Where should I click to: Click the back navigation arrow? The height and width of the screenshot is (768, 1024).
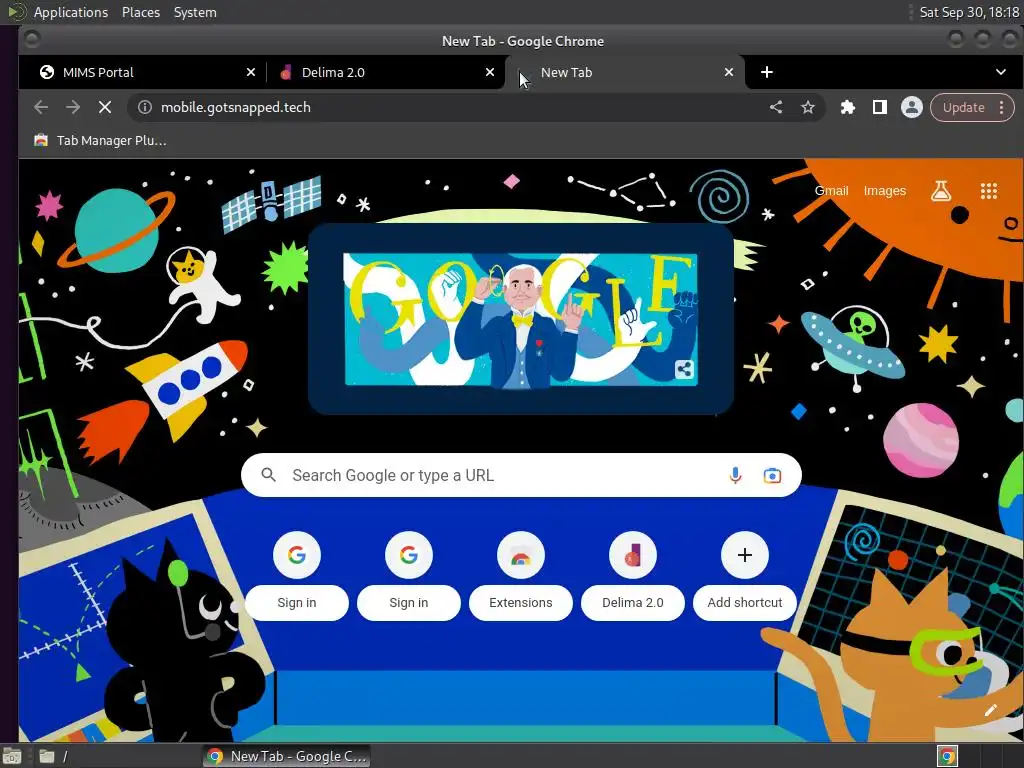coord(40,107)
